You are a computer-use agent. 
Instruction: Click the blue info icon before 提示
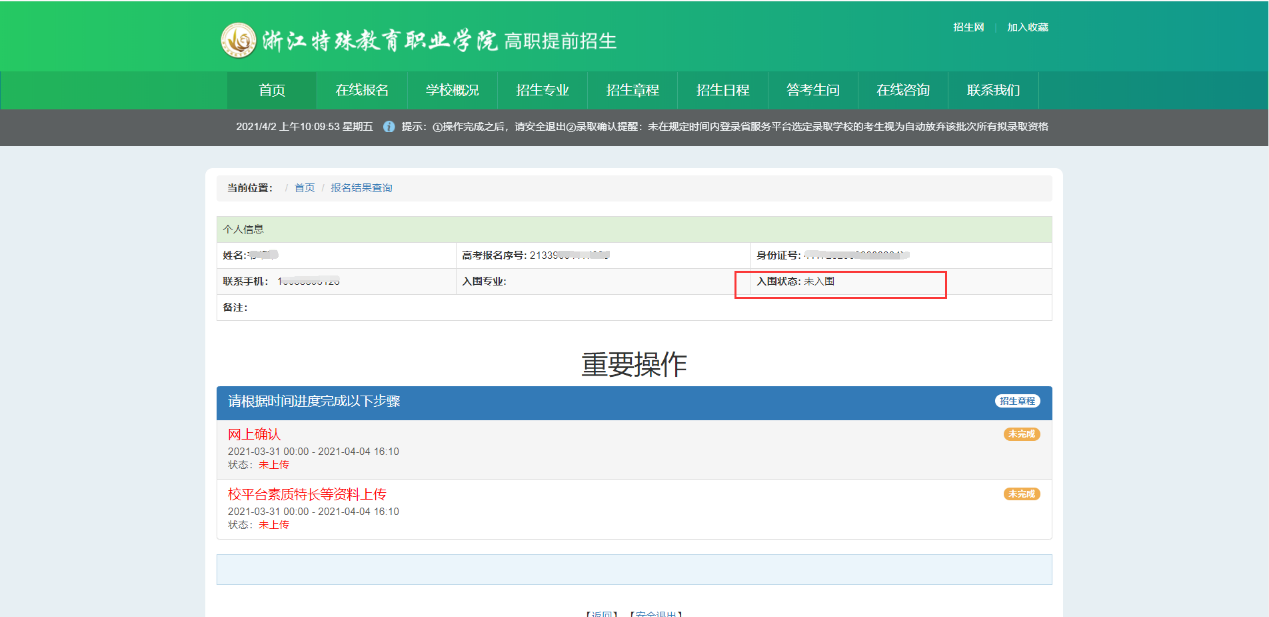coord(389,127)
